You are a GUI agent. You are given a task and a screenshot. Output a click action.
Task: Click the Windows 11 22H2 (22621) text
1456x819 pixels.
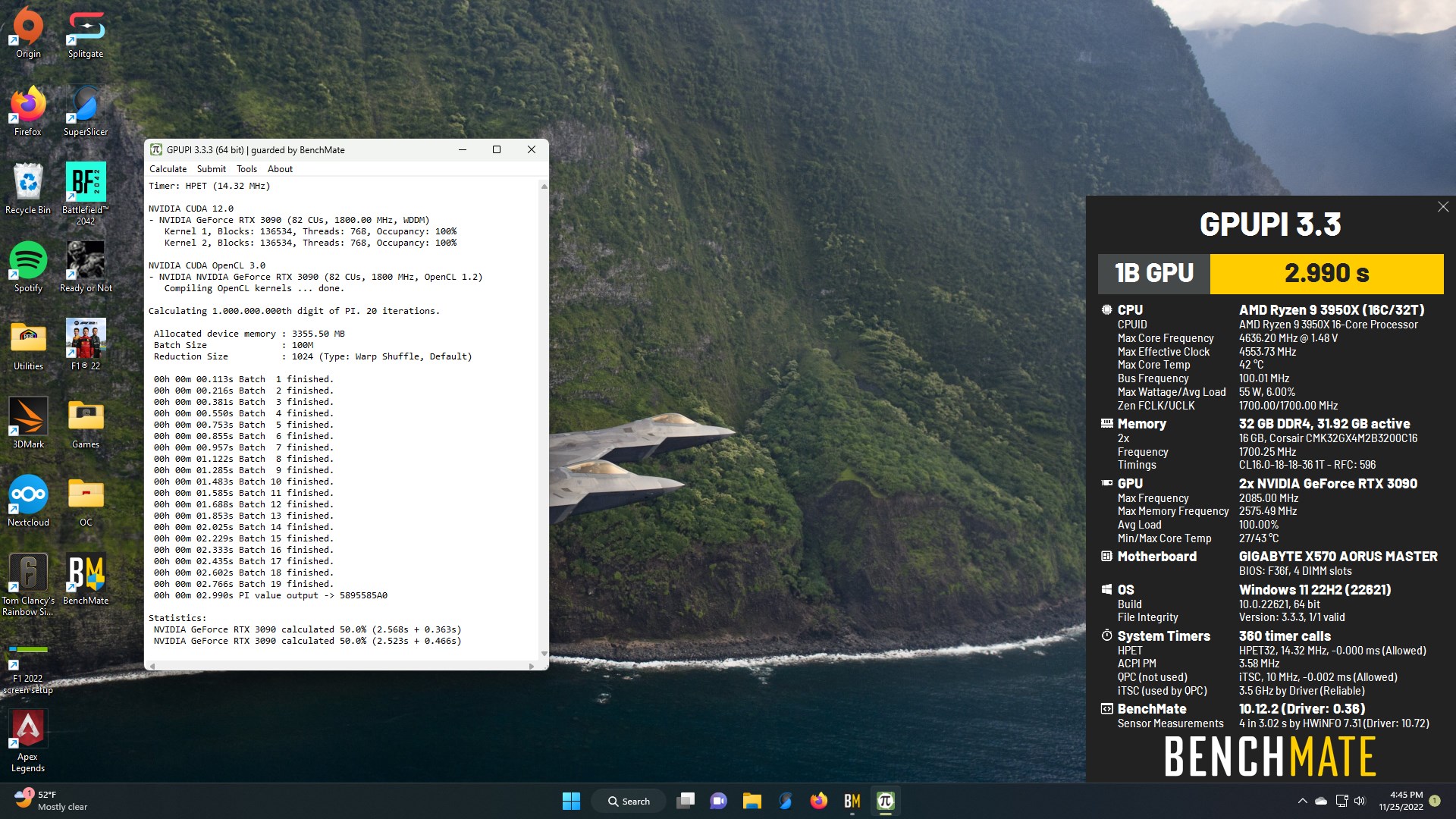[x=1315, y=590]
